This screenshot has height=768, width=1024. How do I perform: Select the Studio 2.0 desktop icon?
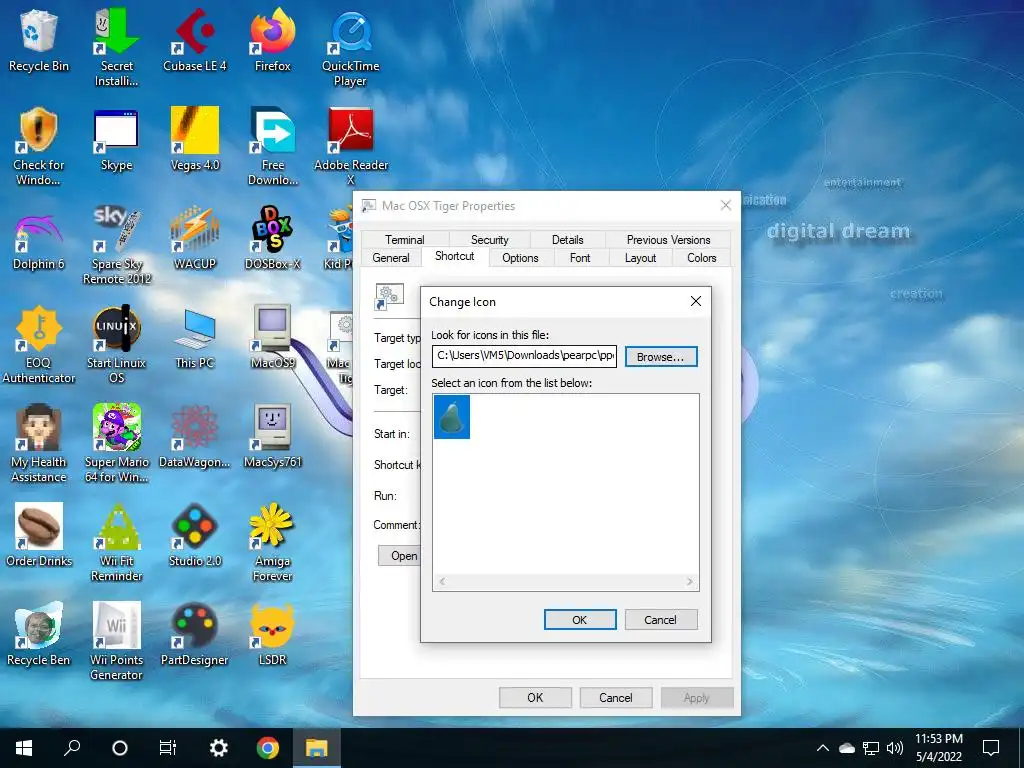pos(195,536)
